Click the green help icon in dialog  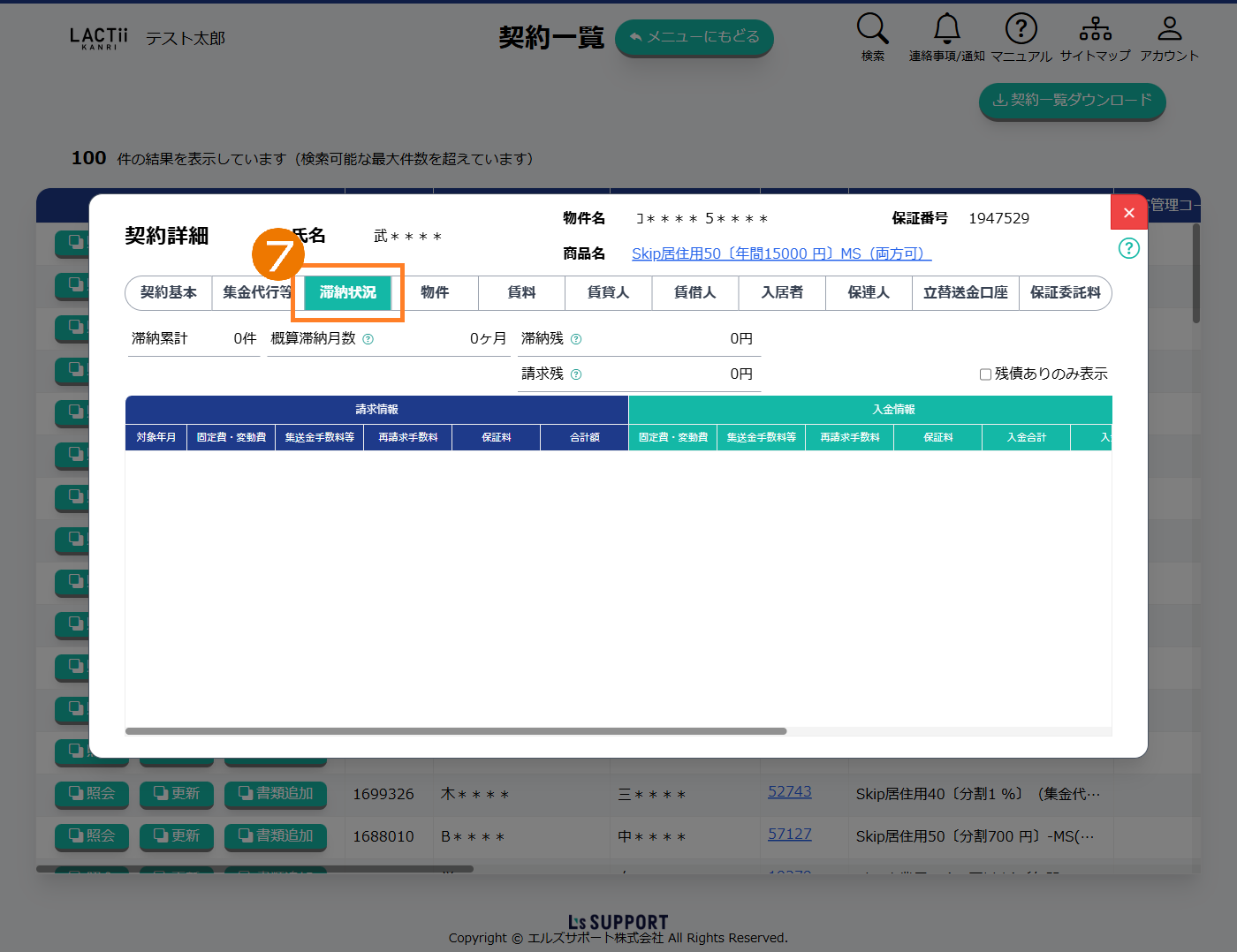[1128, 248]
